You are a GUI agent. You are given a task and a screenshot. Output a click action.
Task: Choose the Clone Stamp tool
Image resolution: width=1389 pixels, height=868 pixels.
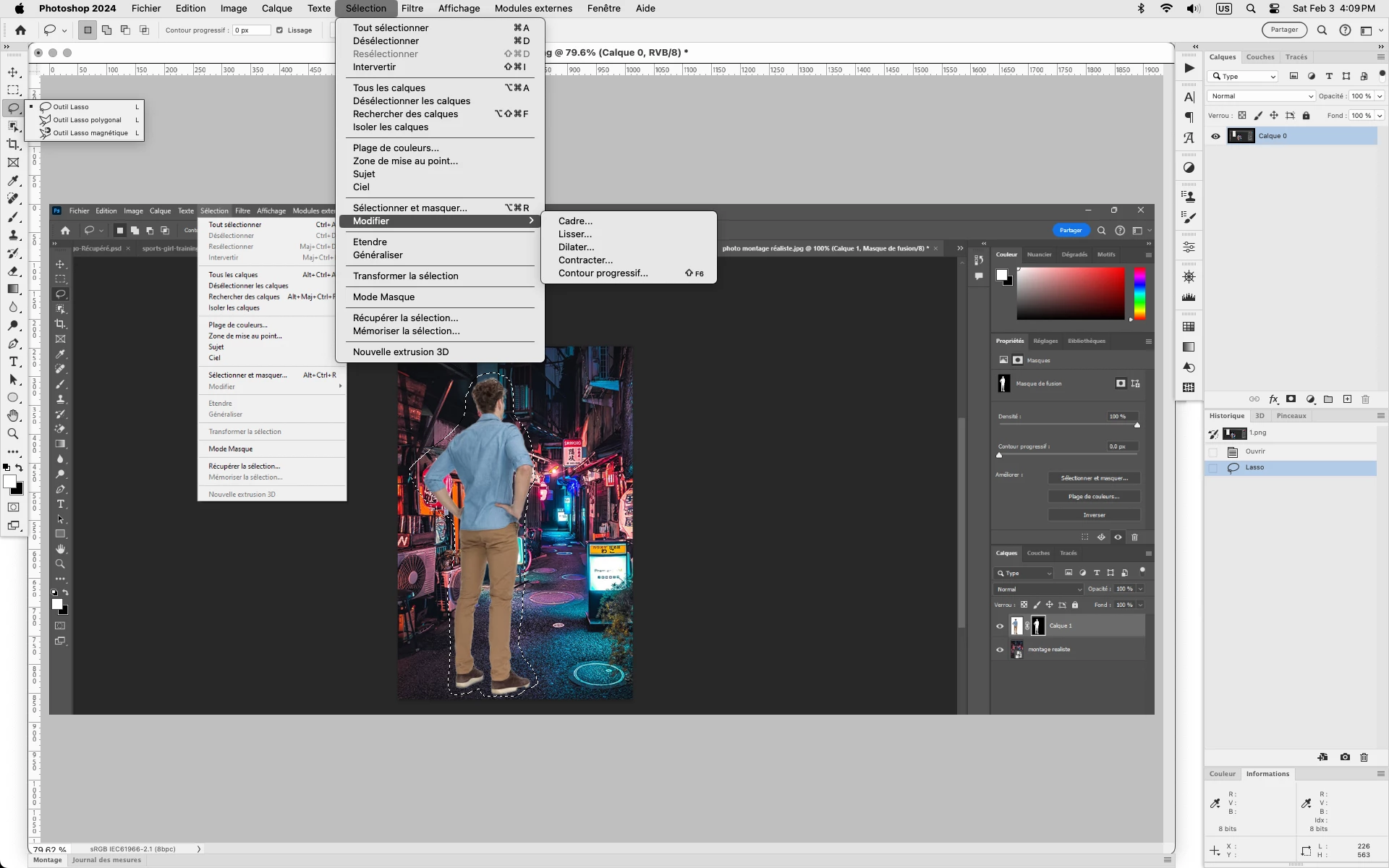click(13, 235)
